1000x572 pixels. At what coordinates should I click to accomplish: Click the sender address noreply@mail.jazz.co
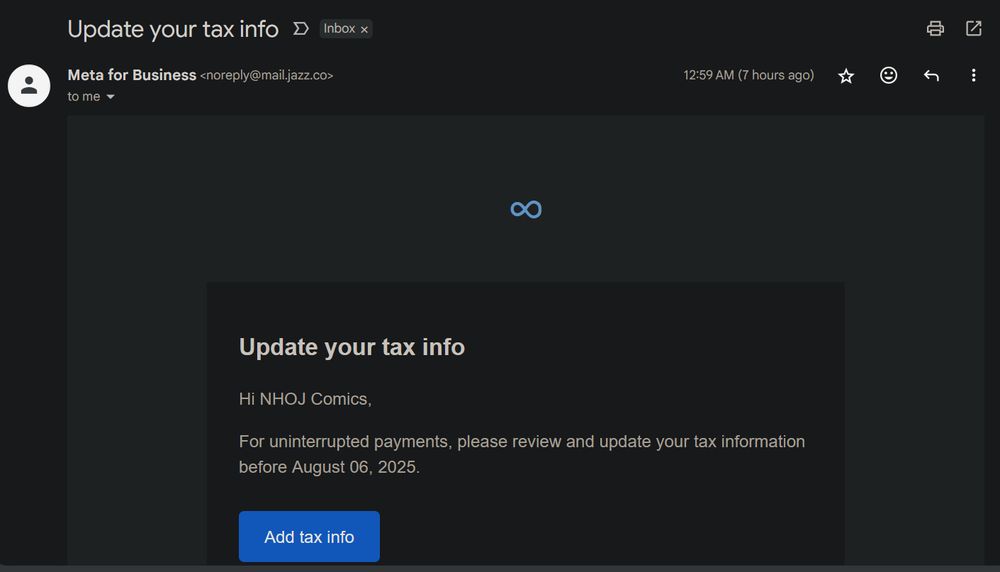[267, 75]
